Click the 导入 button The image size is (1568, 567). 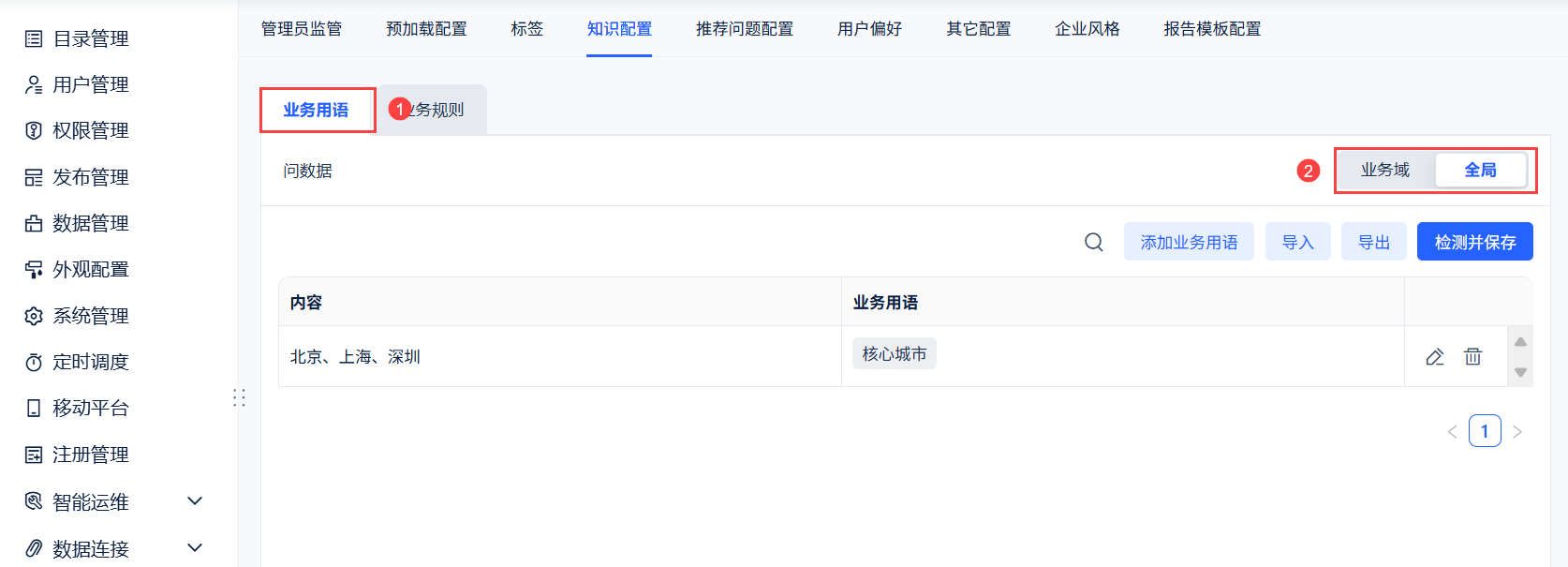(x=1297, y=243)
